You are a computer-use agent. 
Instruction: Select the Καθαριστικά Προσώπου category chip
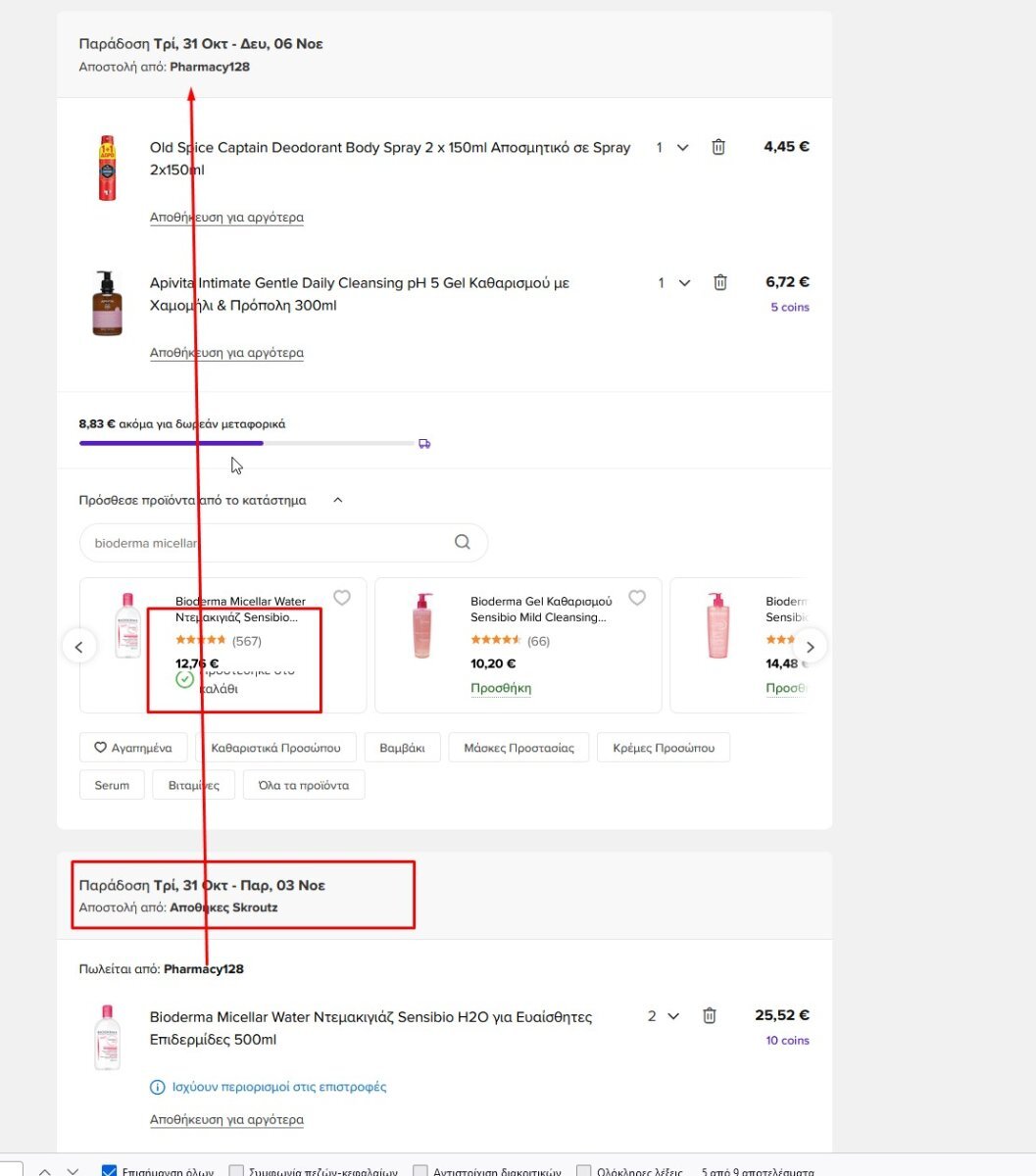(x=276, y=748)
